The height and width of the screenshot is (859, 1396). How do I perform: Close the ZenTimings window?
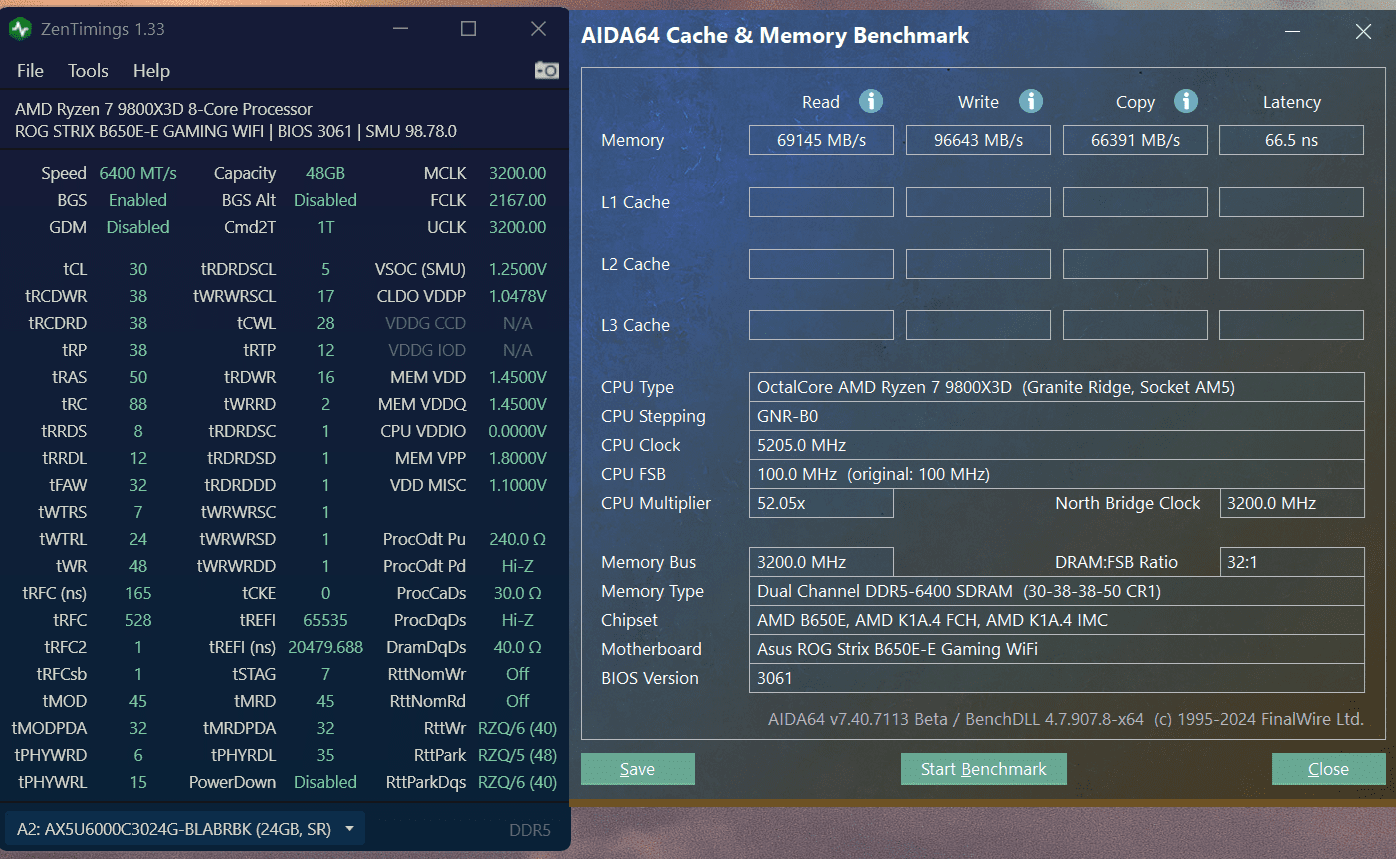(x=538, y=29)
